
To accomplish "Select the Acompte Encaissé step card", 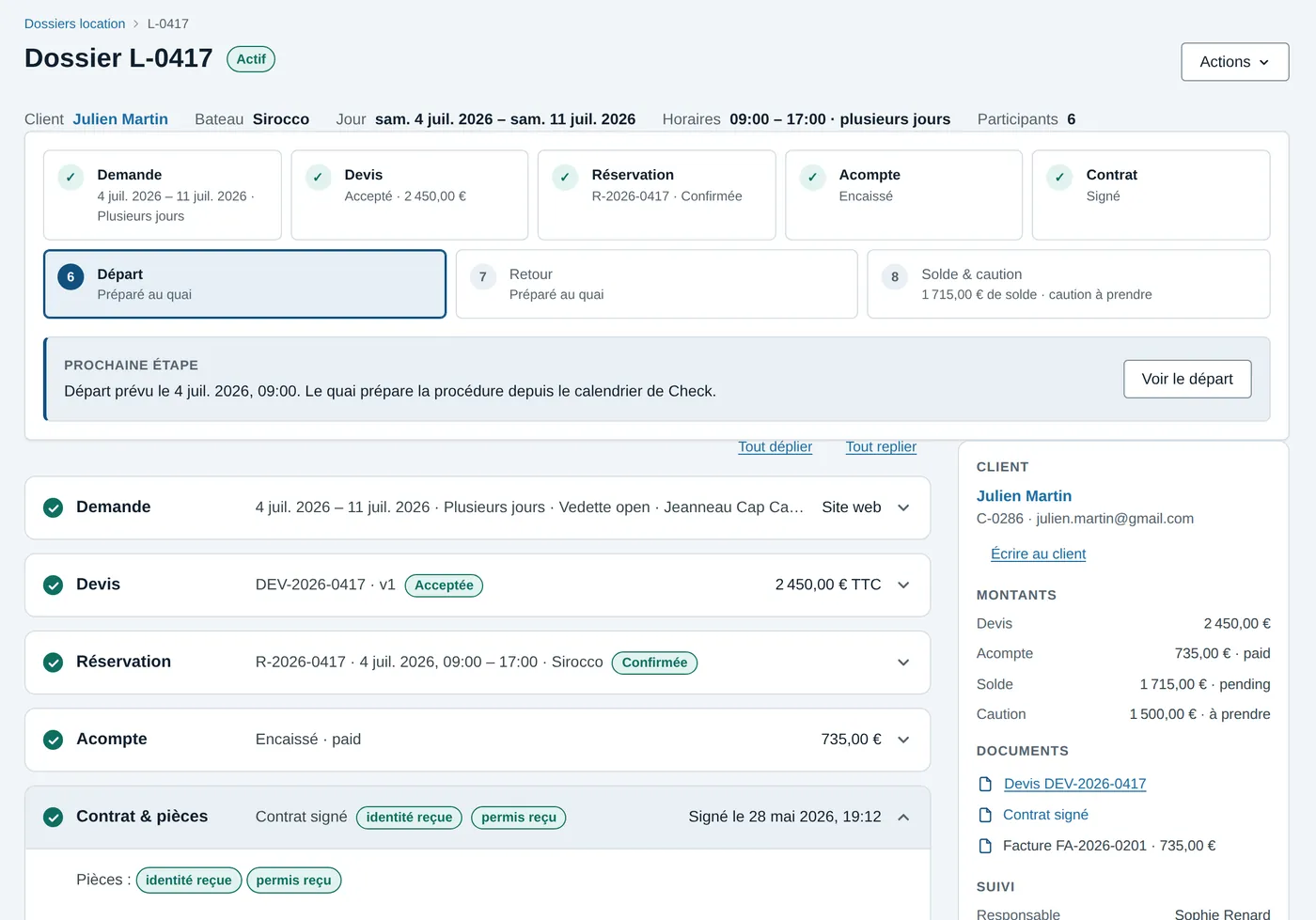I will click(x=903, y=195).
